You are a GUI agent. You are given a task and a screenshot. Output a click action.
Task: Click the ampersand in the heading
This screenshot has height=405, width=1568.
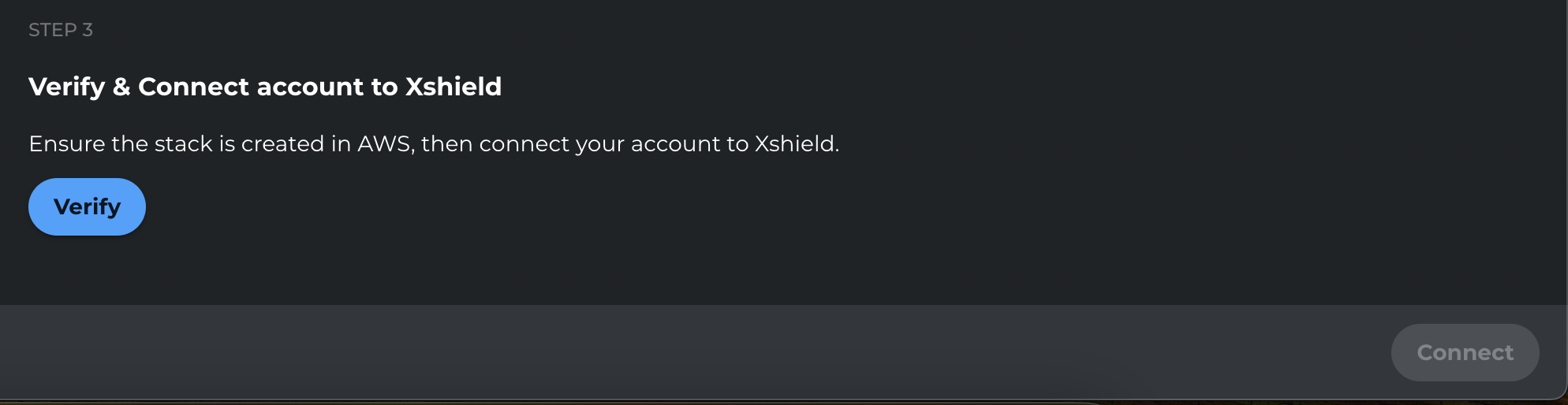click(121, 87)
